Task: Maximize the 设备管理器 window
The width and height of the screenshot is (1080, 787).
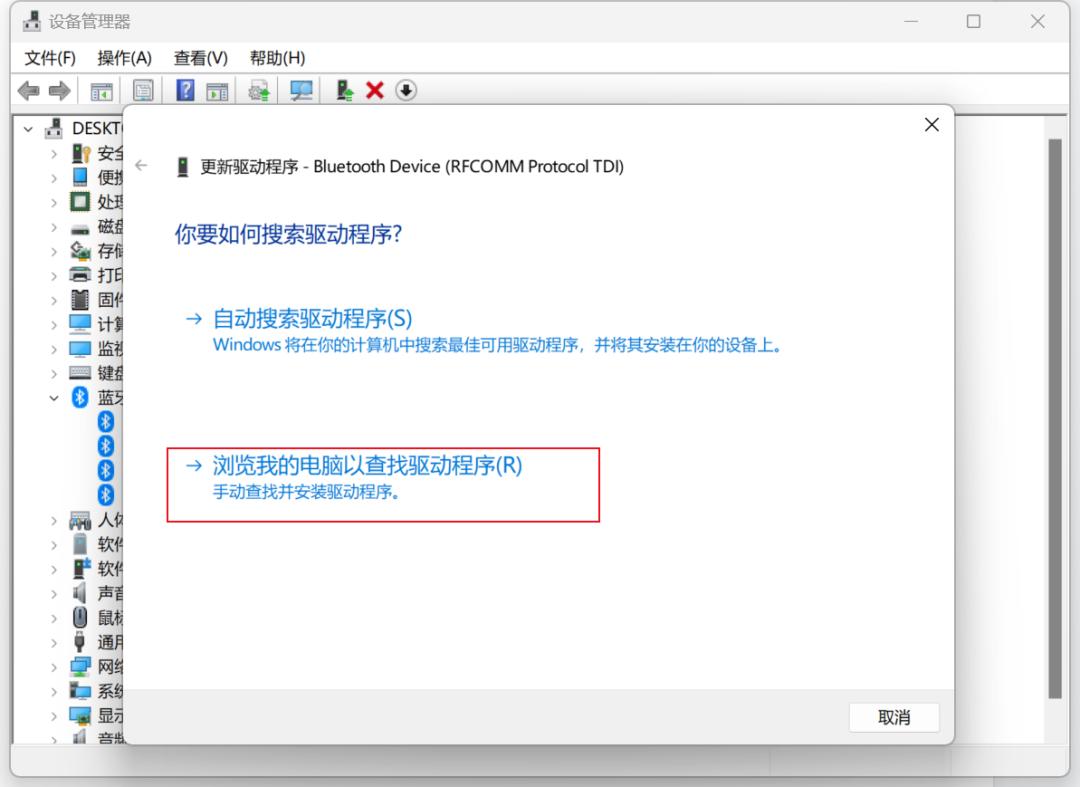Action: [x=973, y=21]
